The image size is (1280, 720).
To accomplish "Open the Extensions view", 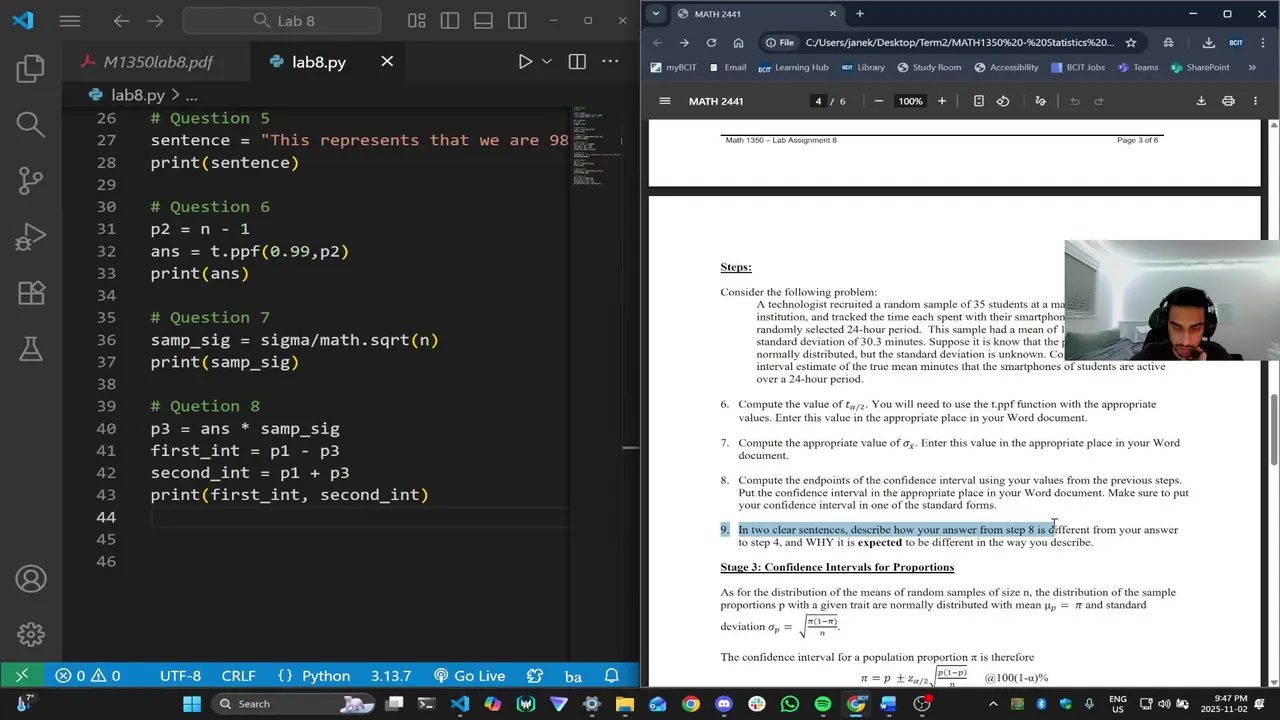I will [x=31, y=293].
